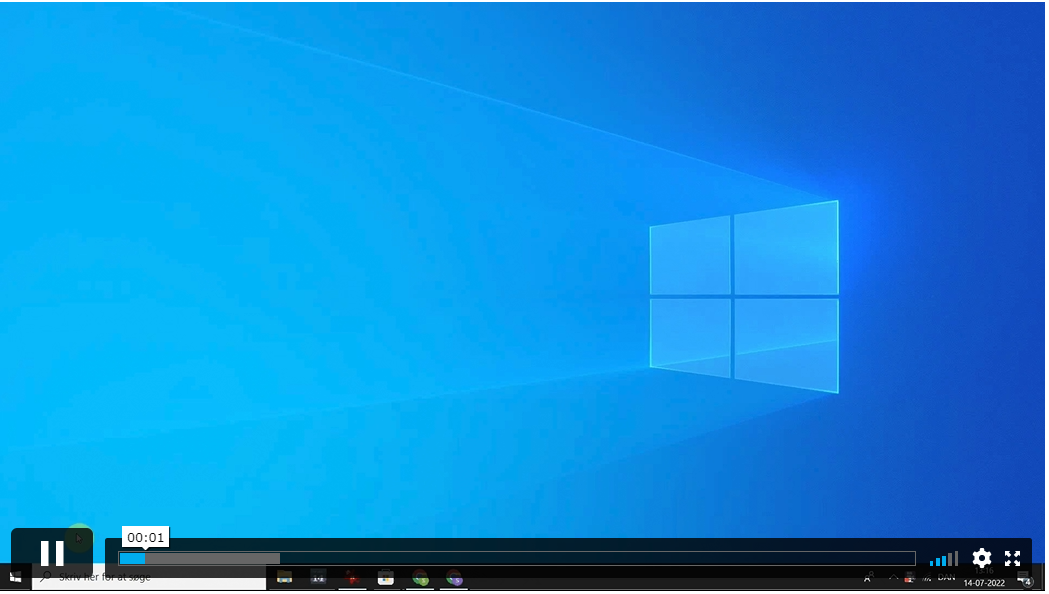Screen dimensions: 1049x594
Task: Click the 14-07-2022 date on taskbar
Action: point(984,583)
